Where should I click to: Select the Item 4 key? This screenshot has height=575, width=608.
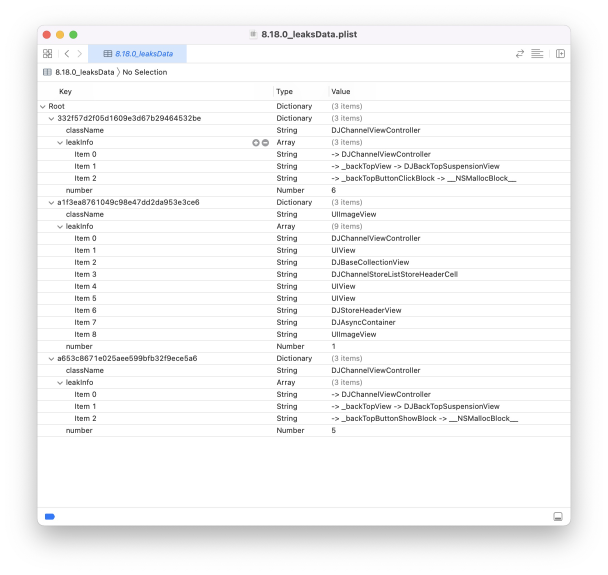tap(85, 287)
